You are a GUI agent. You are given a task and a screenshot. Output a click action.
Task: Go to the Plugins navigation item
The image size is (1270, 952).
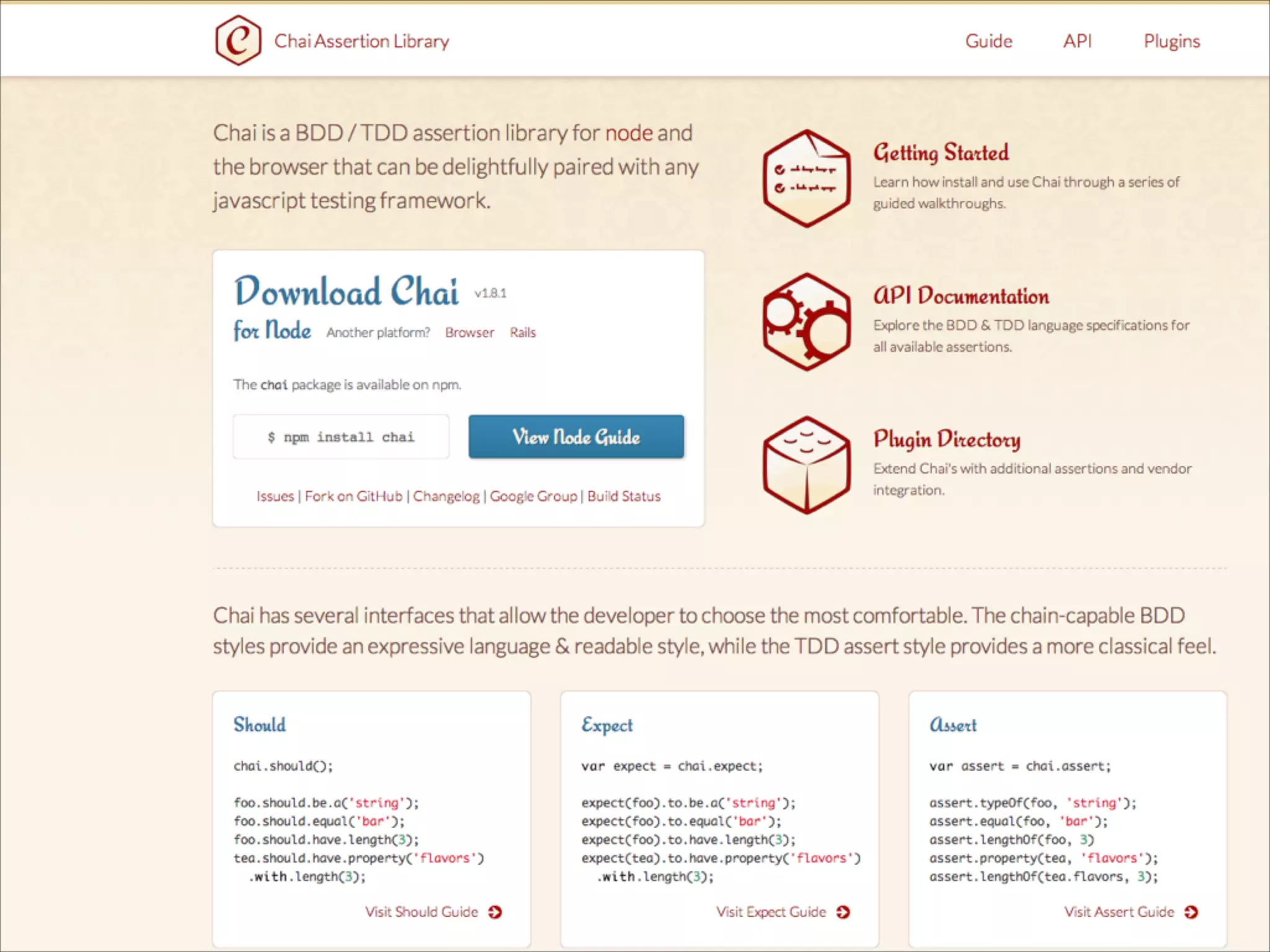pos(1171,41)
